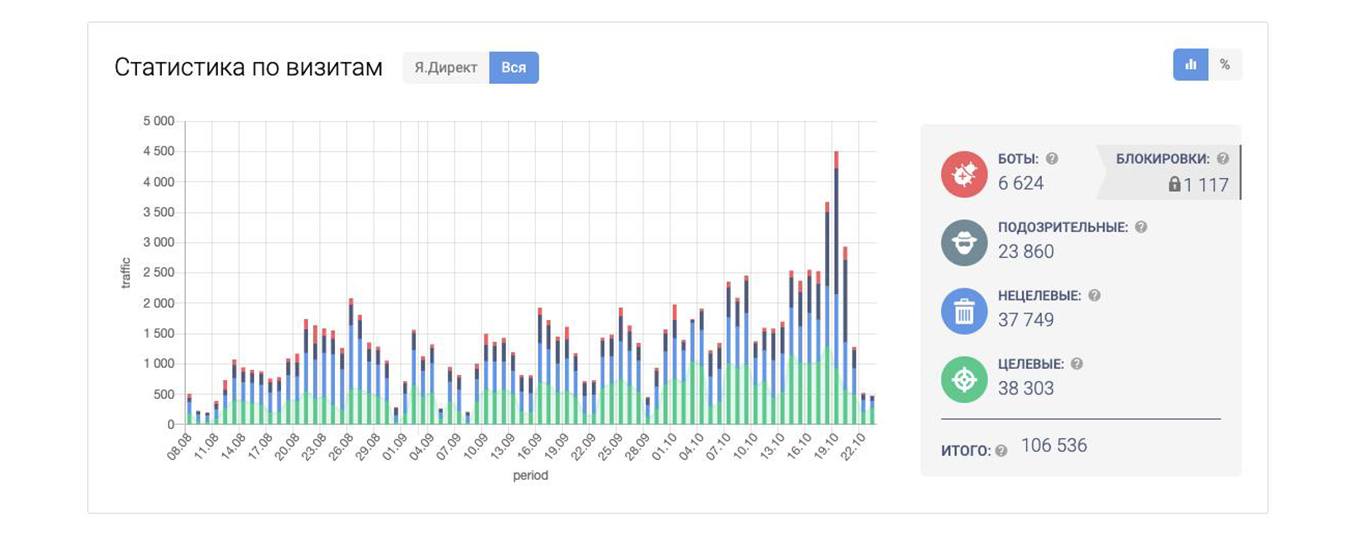Click the lock icon beside 1 117
The image size is (1360, 536).
[x=1174, y=185]
